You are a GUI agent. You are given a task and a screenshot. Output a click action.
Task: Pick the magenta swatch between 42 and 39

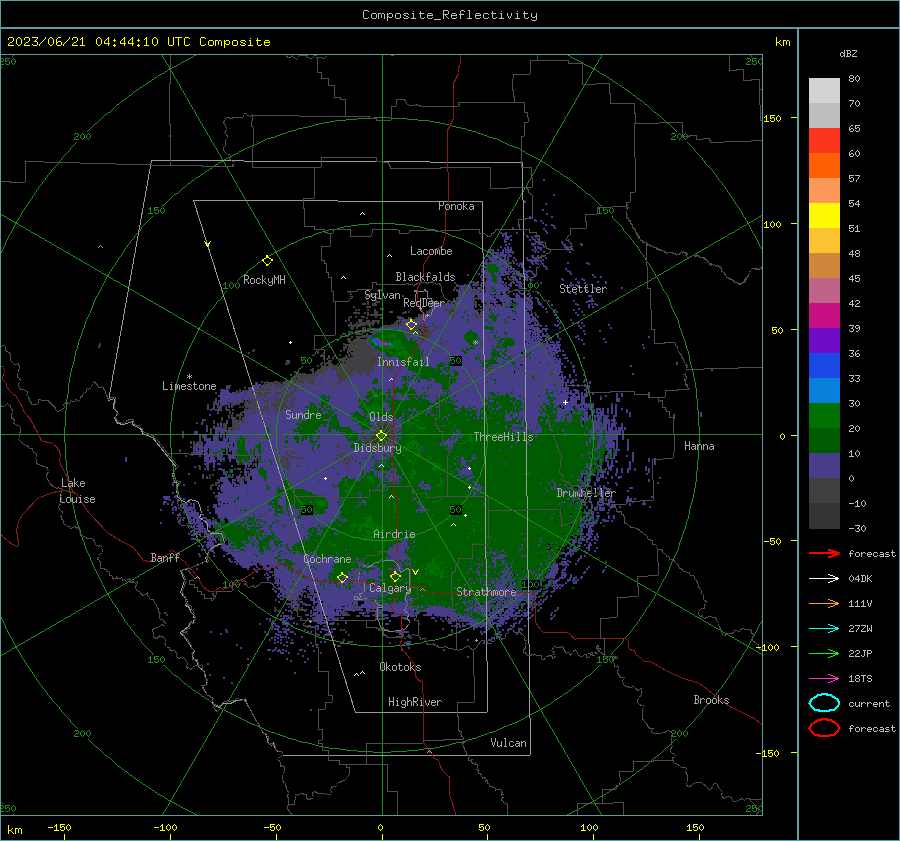click(x=824, y=316)
